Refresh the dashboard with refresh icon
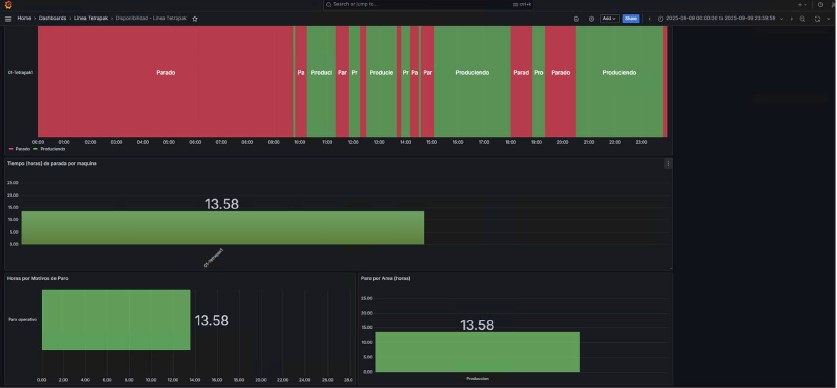 tap(817, 19)
